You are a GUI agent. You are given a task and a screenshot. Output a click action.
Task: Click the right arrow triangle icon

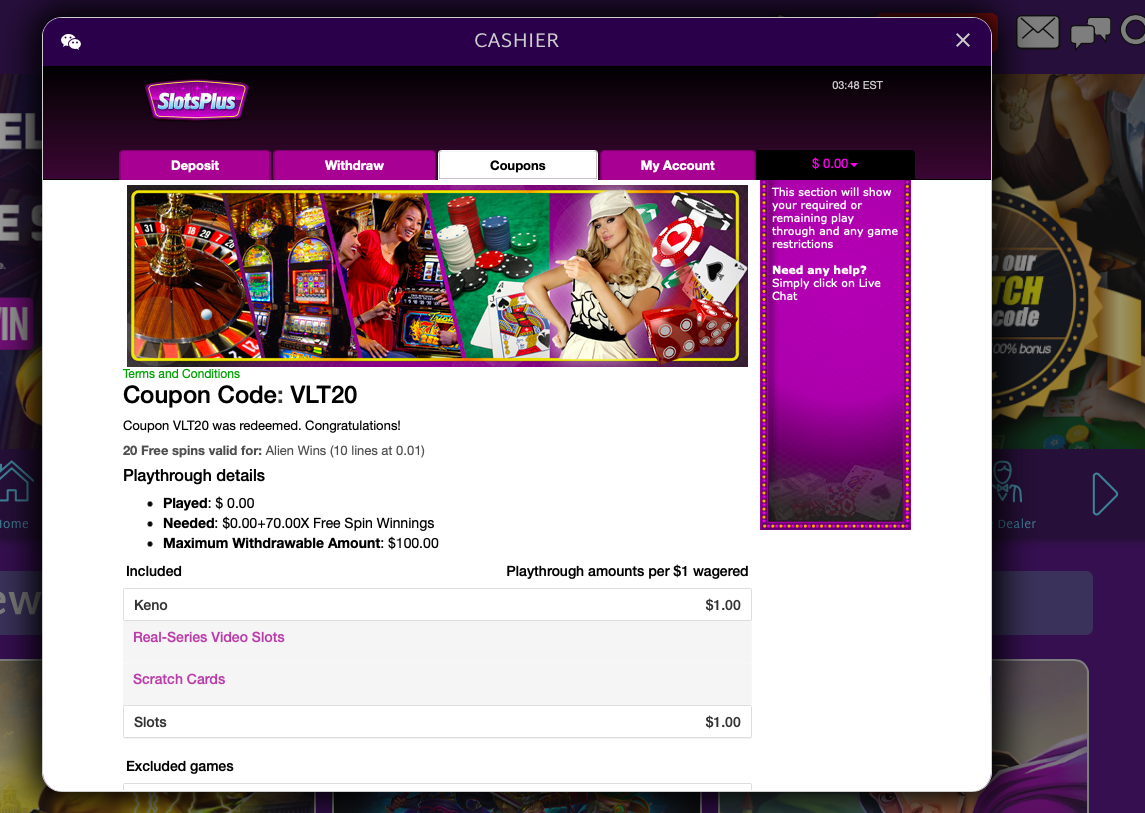(x=1104, y=493)
